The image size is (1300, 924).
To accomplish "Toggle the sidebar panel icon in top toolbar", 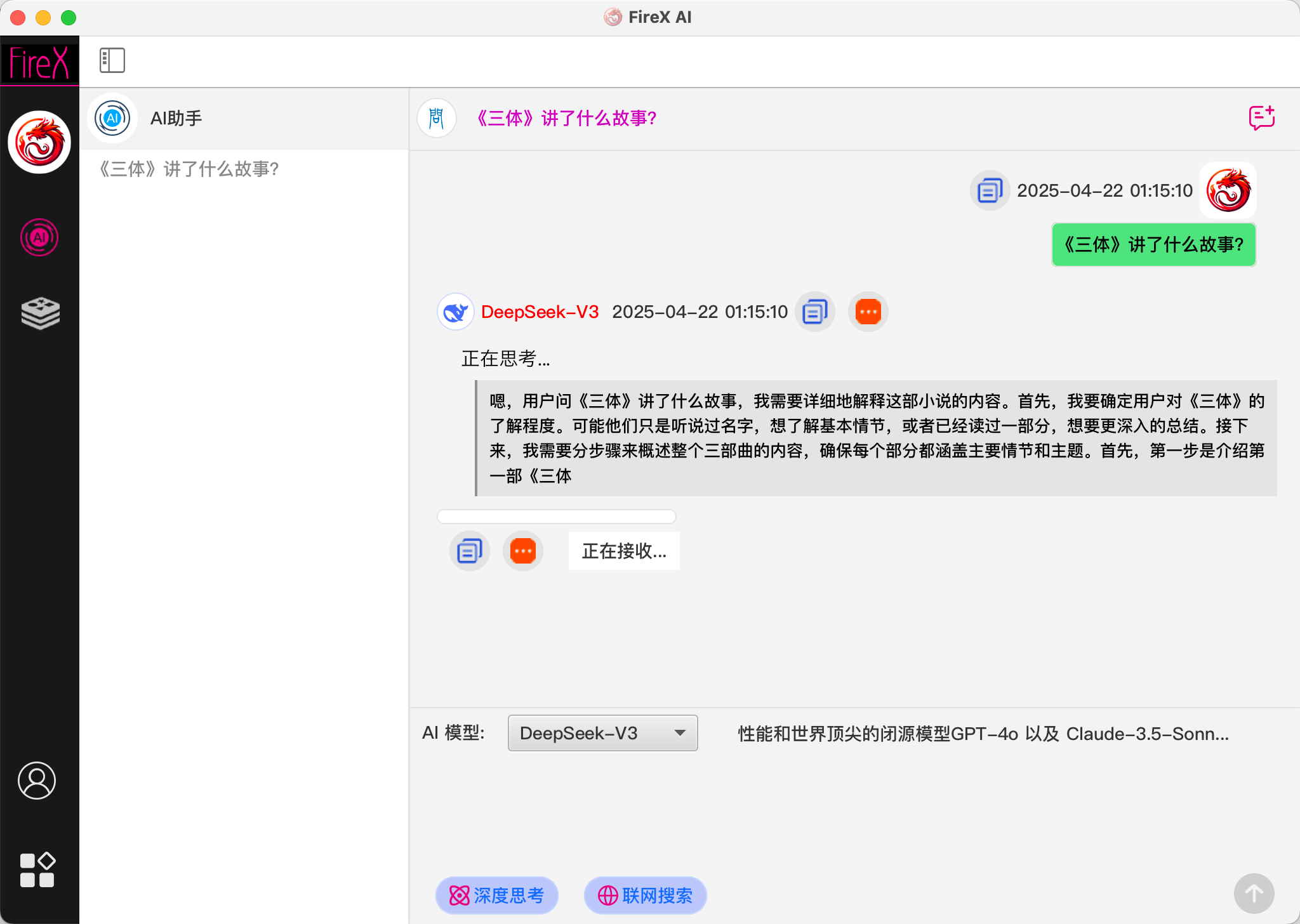I will coord(112,60).
